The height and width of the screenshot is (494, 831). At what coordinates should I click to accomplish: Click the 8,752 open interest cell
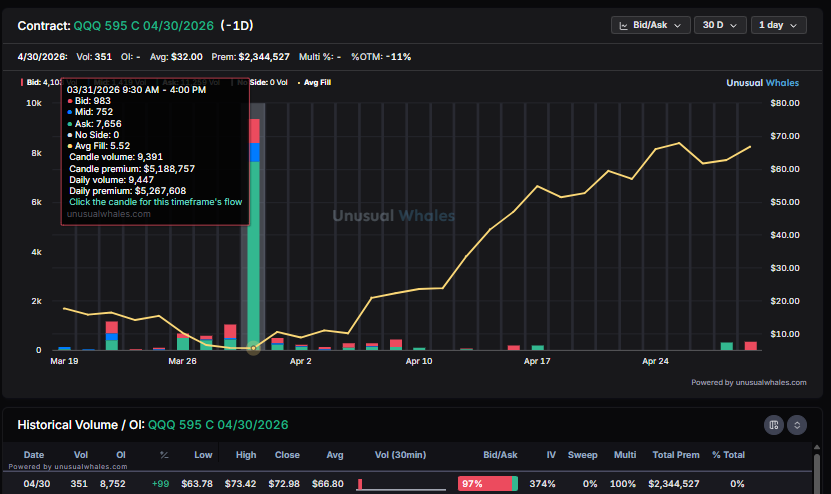coord(113,484)
